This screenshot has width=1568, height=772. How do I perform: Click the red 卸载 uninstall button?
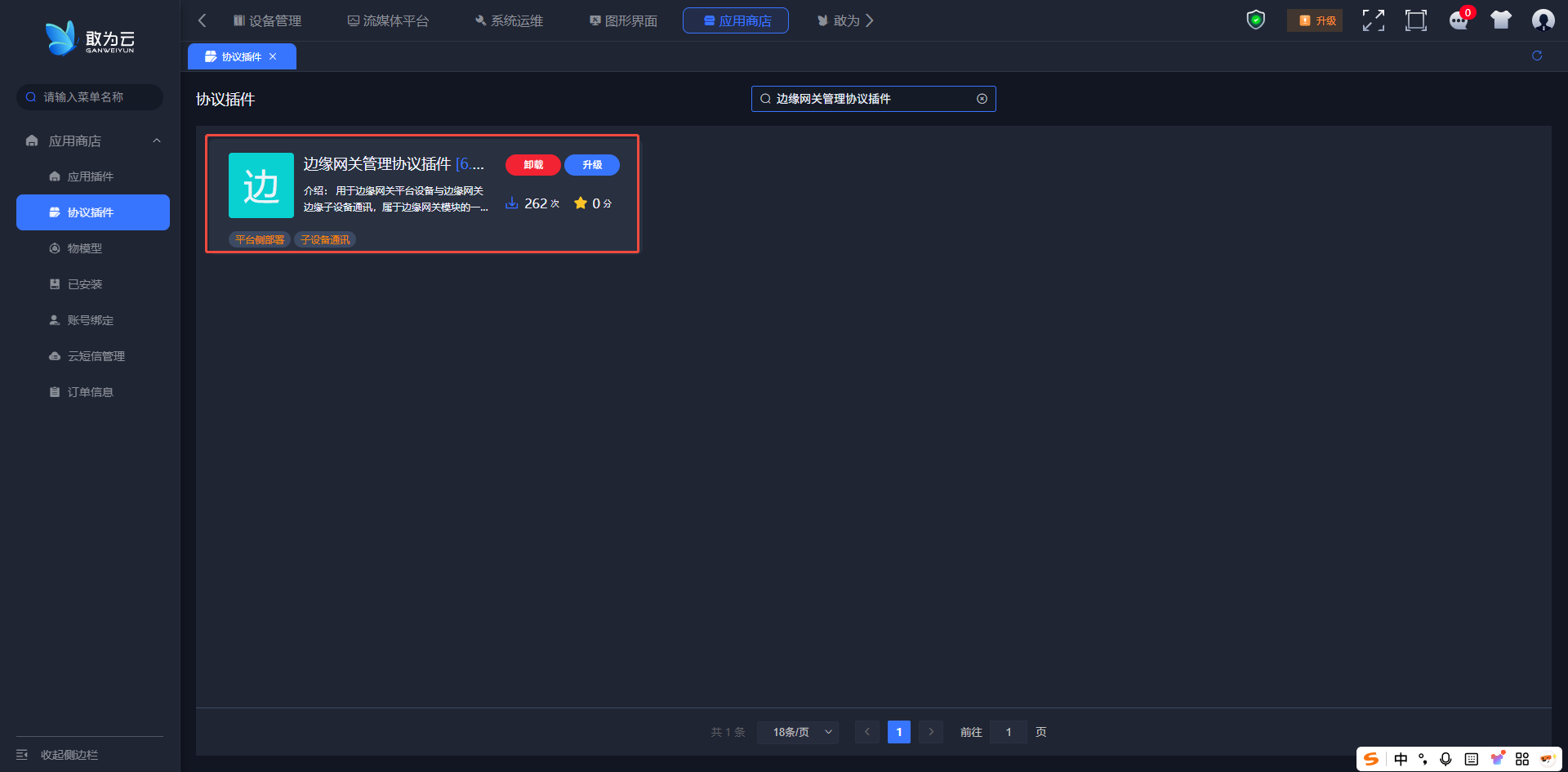(x=533, y=165)
